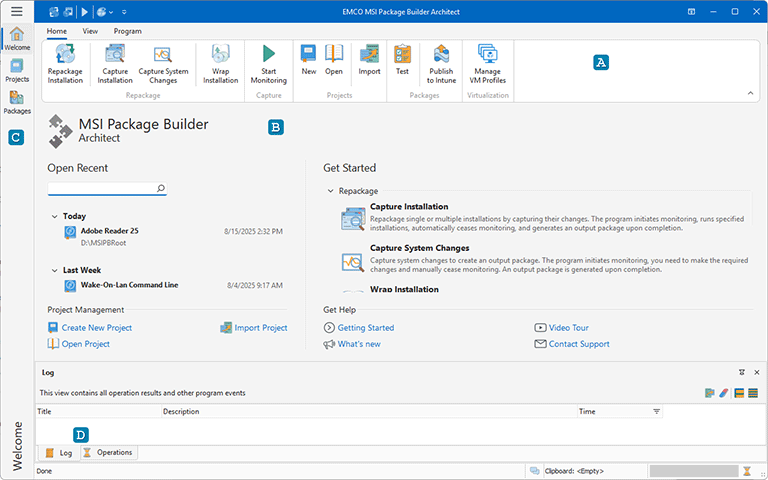Screen dimensions: 768x480
Task: Toggle the hamburger navigation menu
Action: pos(17,11)
